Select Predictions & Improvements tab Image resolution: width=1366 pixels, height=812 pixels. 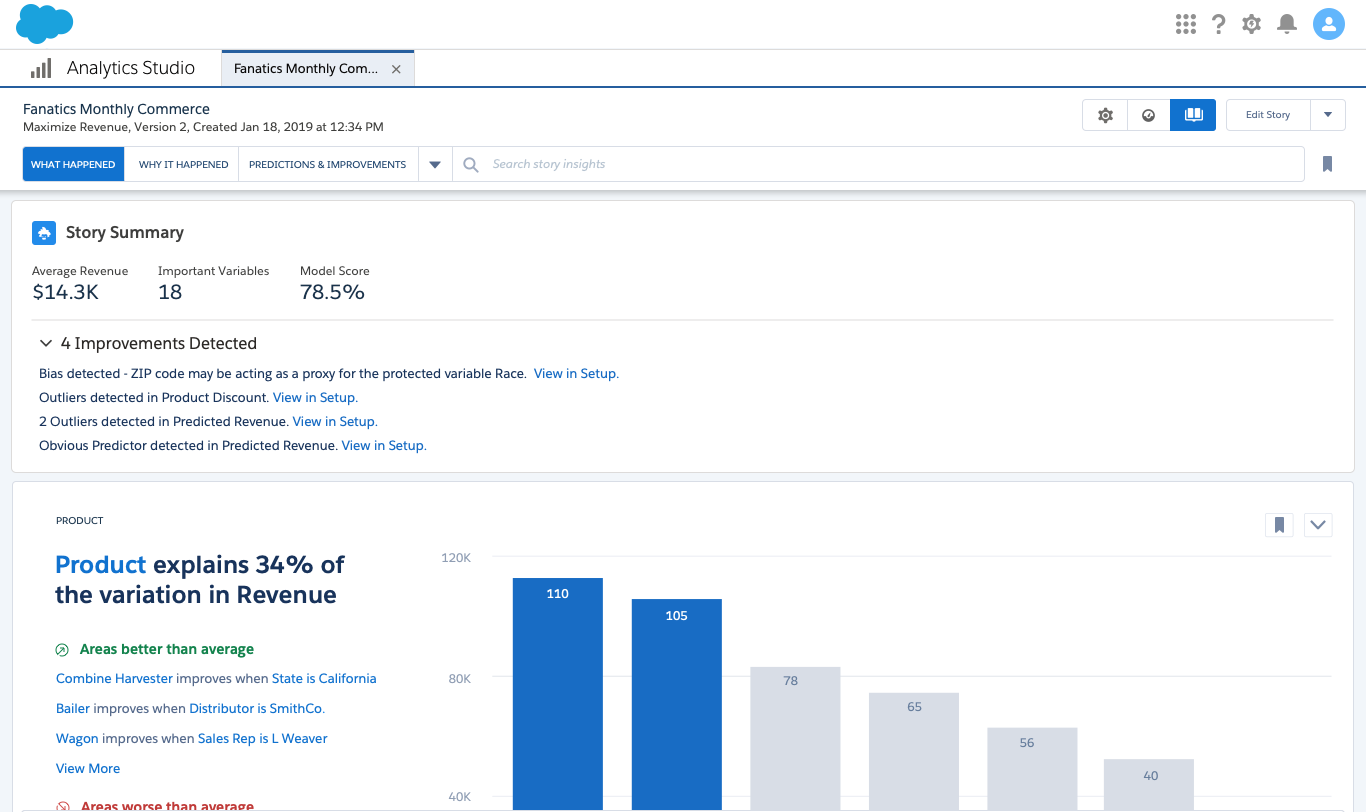(327, 165)
